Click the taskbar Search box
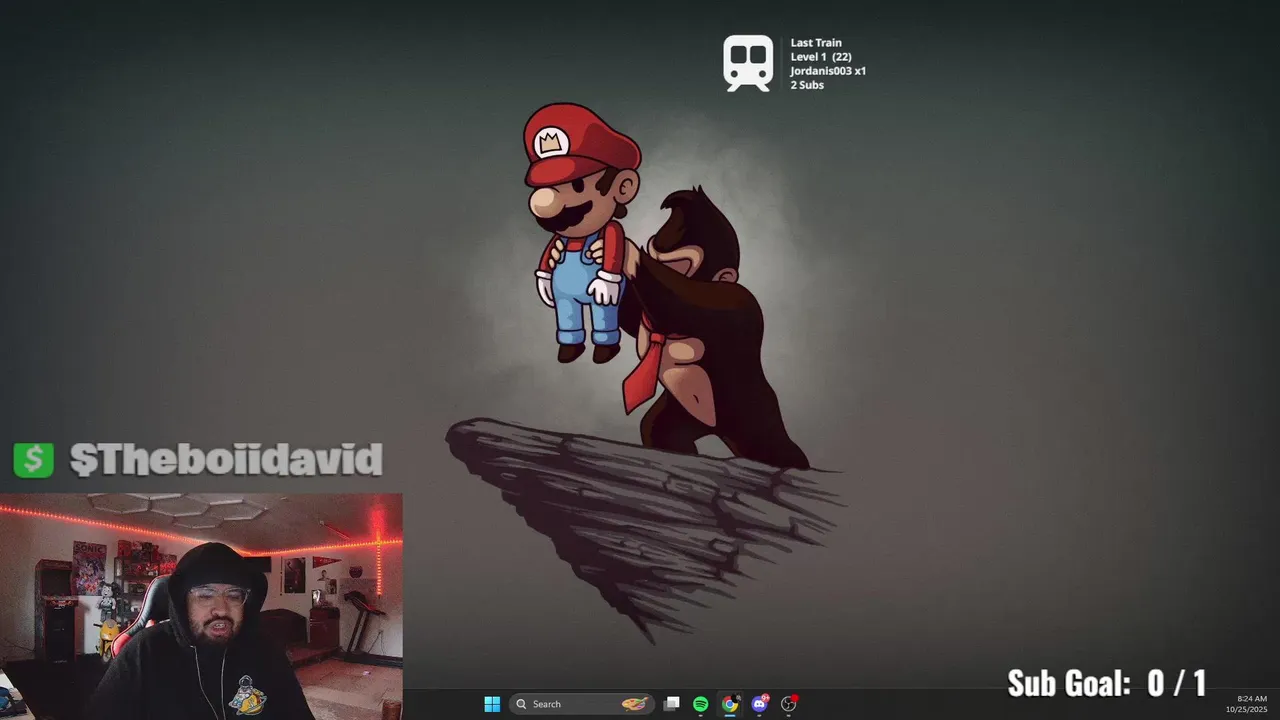 [582, 704]
